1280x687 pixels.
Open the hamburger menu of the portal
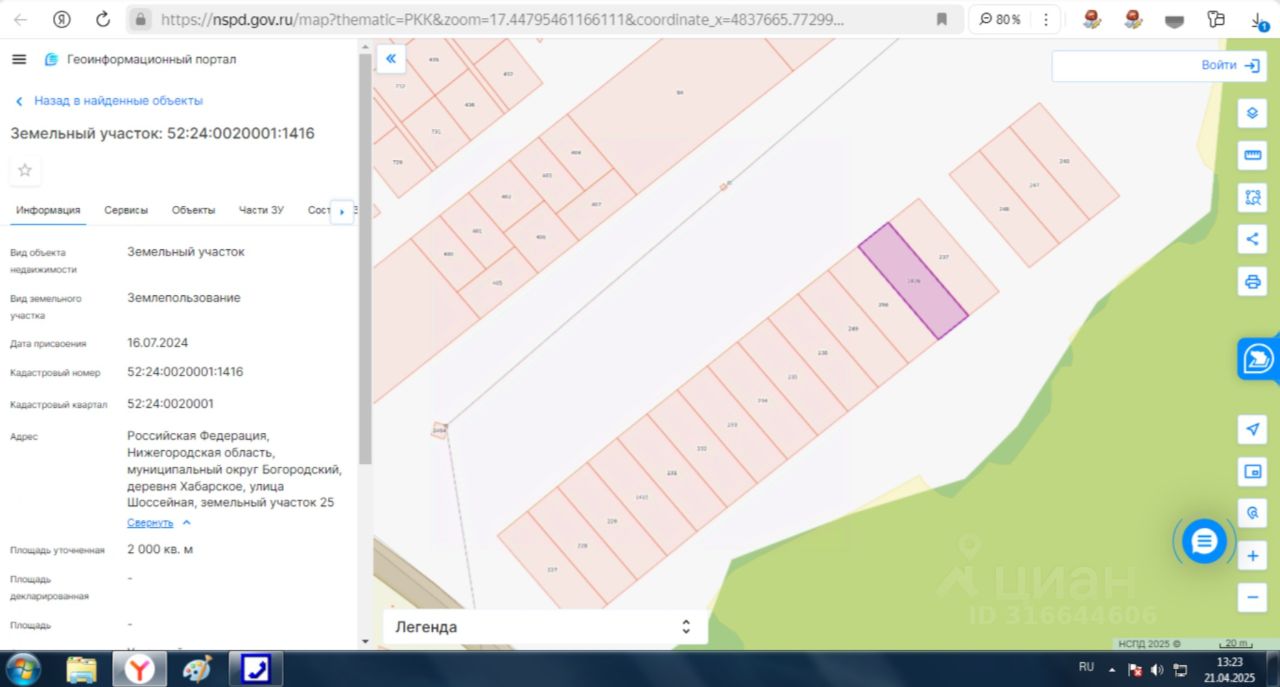(18, 59)
